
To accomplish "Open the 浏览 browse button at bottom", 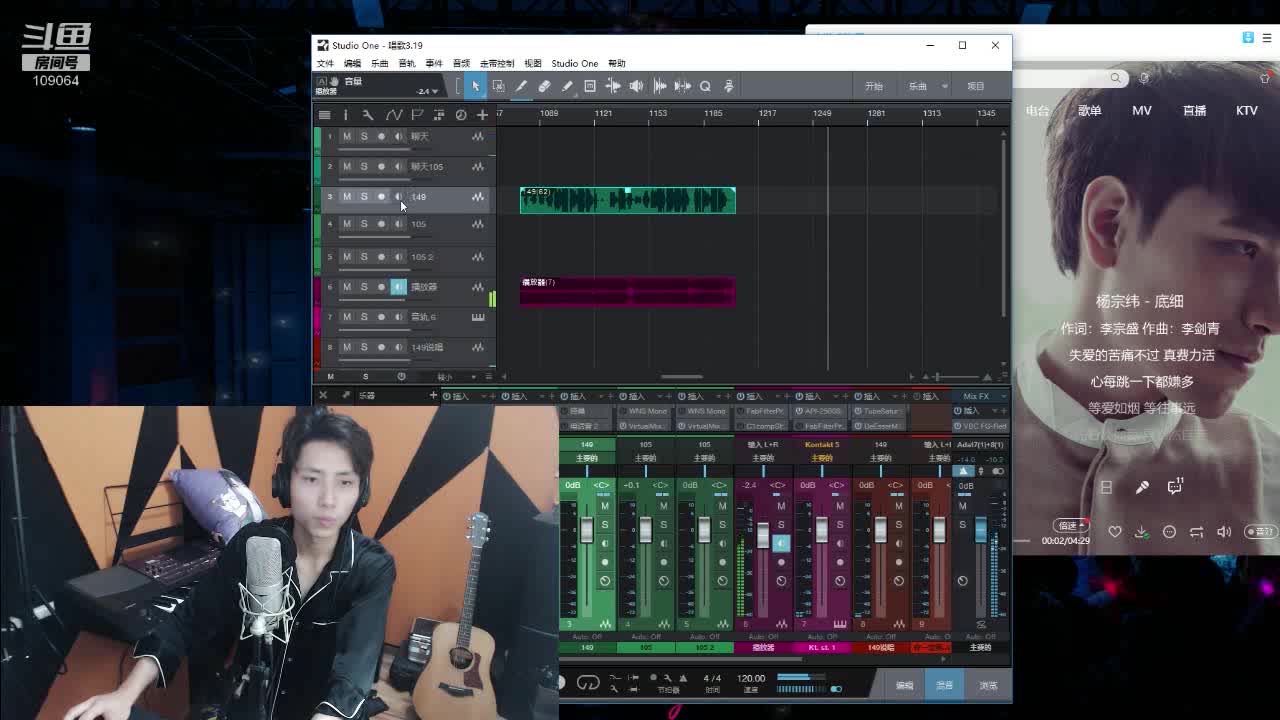I will point(988,685).
